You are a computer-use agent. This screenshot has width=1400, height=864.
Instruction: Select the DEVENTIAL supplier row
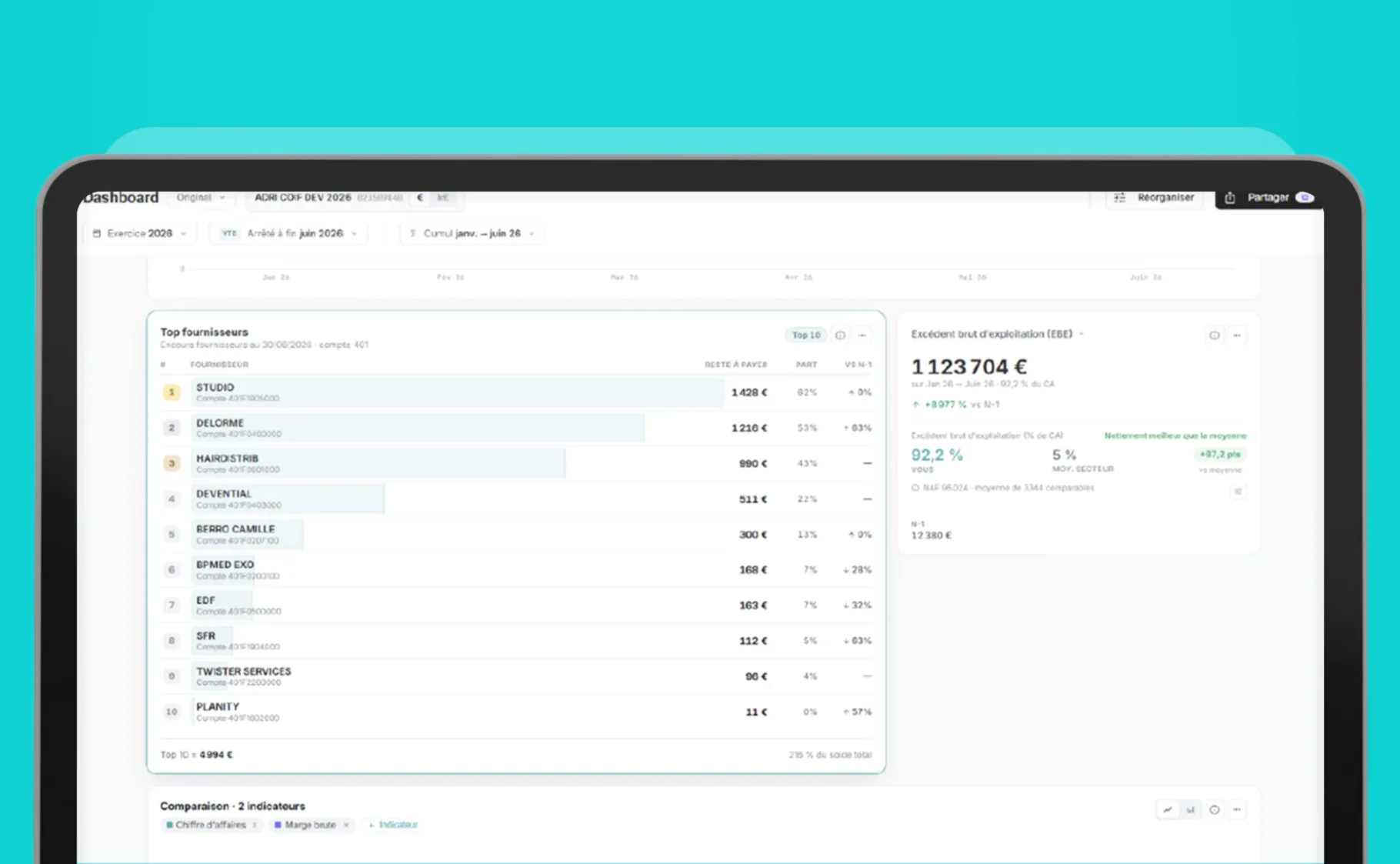(x=516, y=499)
